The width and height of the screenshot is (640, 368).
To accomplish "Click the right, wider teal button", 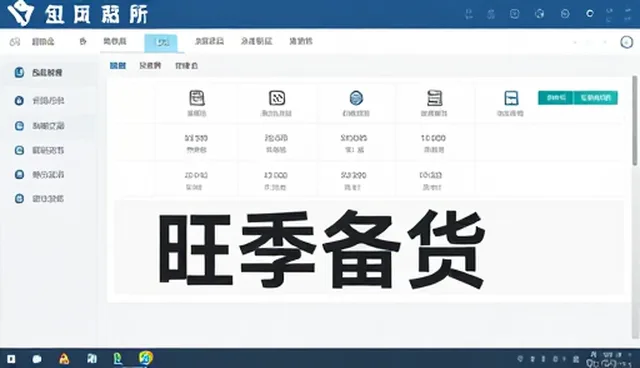I will [596, 98].
